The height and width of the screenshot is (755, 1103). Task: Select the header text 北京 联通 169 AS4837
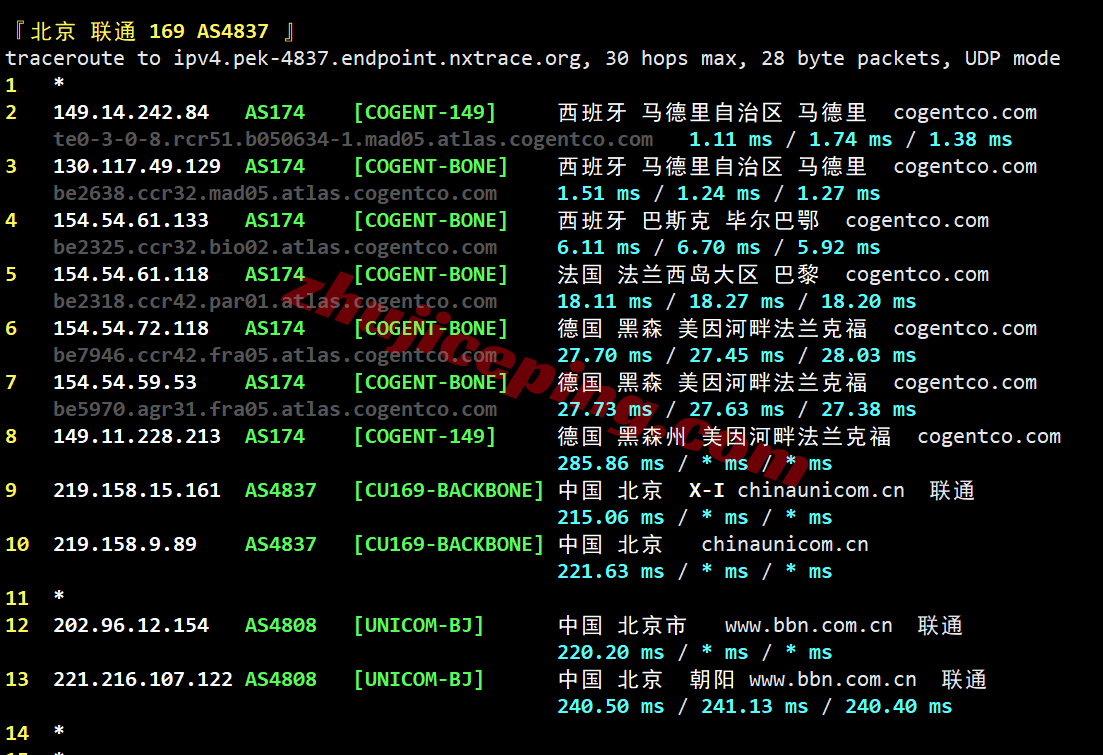[x=150, y=32]
